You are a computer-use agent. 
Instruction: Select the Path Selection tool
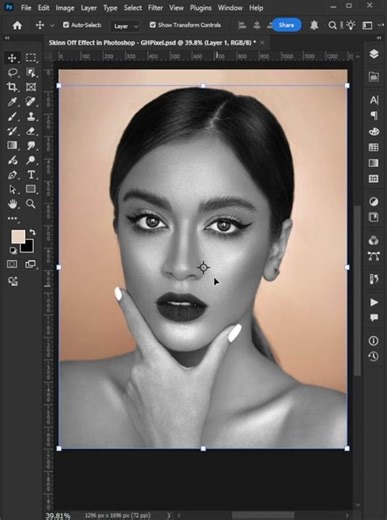[12, 189]
